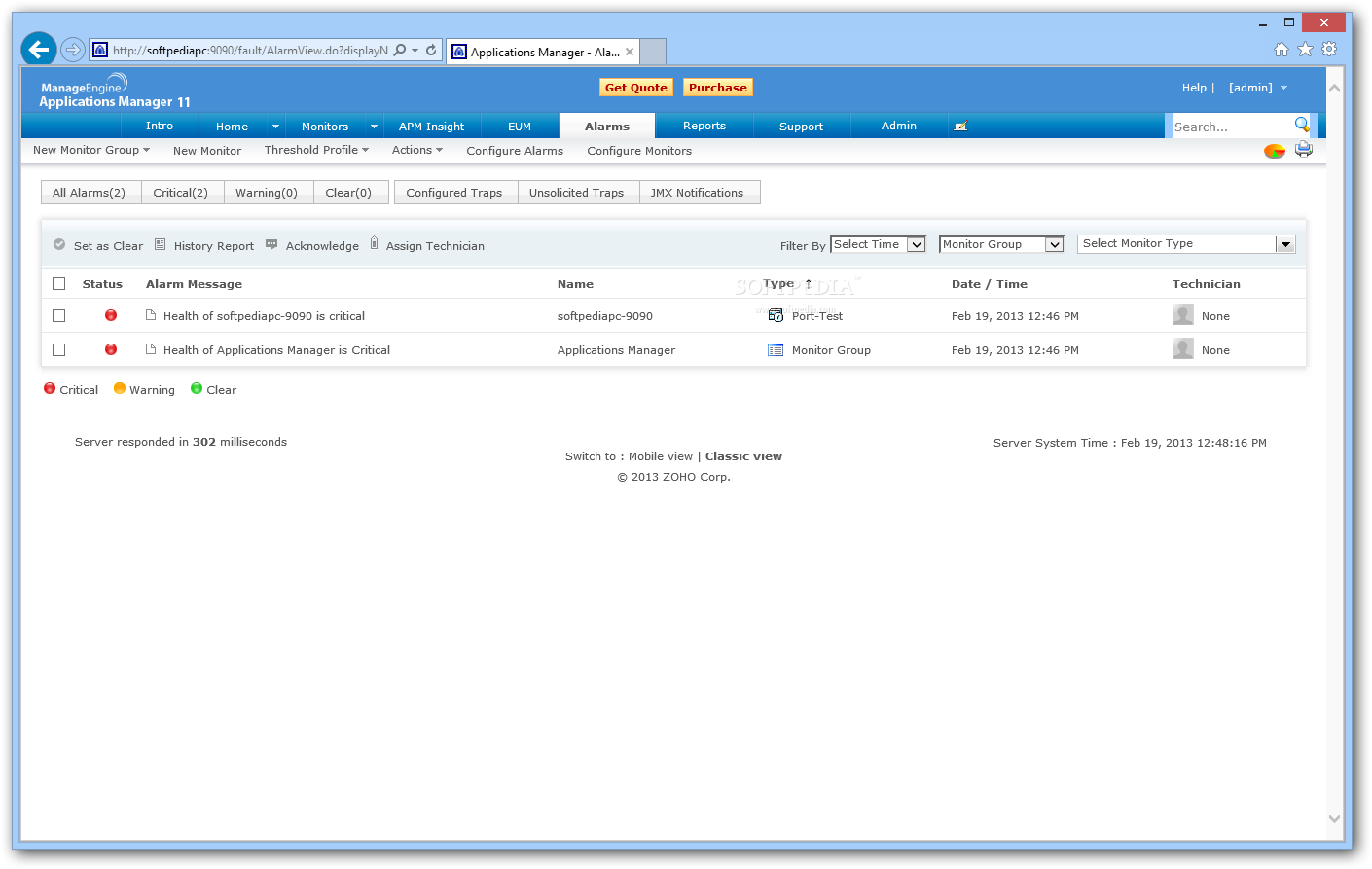Screen dimensions: 1372x869
Task: Click the small icon after Admin tab
Action: (x=960, y=127)
